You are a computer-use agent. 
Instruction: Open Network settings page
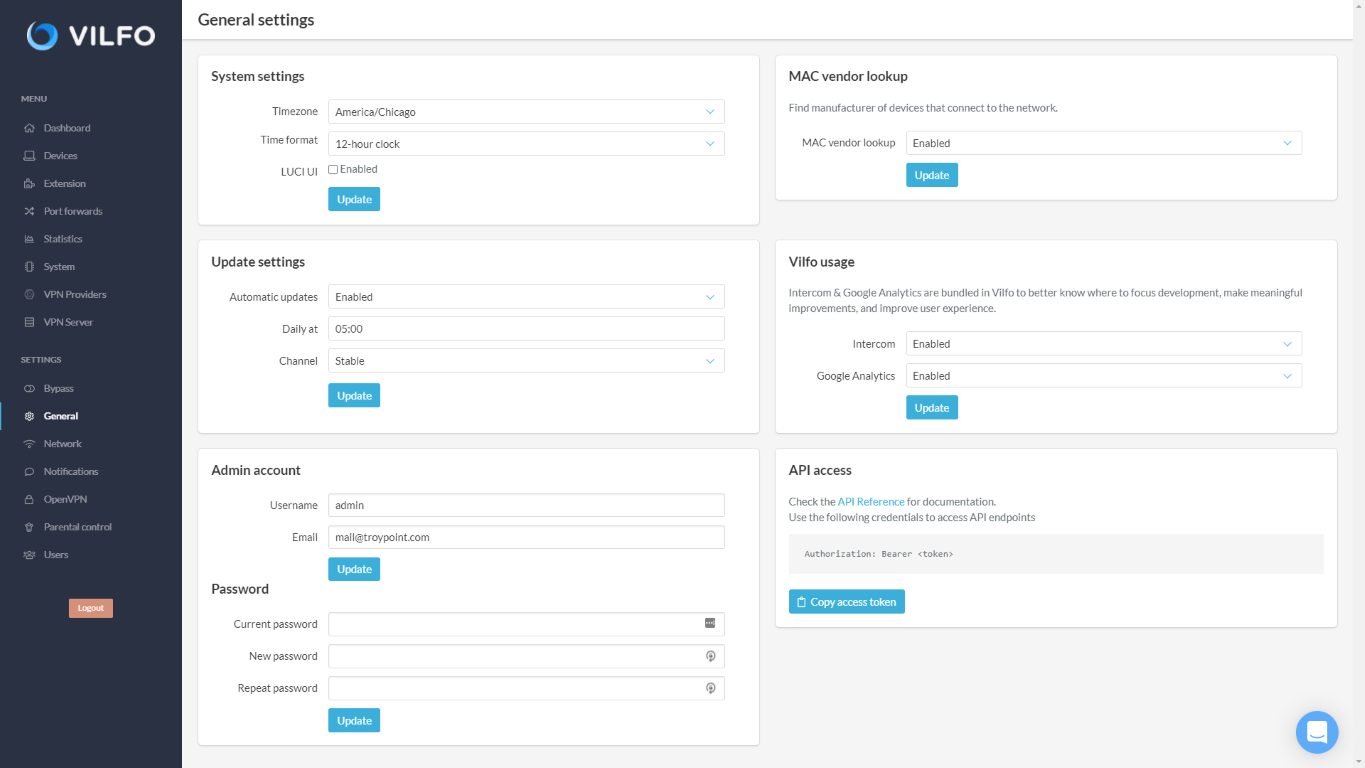(63, 444)
